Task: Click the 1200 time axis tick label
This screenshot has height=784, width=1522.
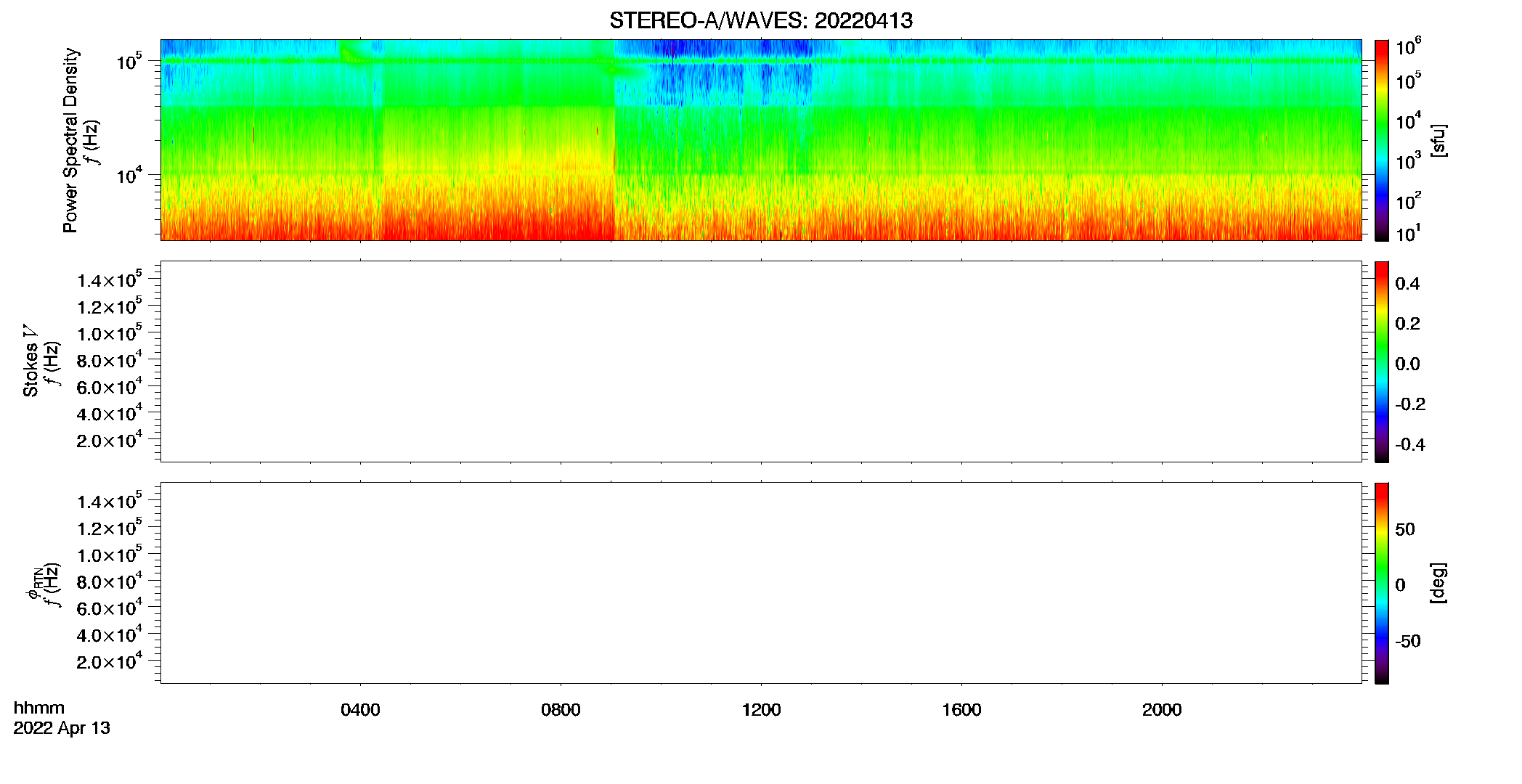Action: [x=761, y=710]
